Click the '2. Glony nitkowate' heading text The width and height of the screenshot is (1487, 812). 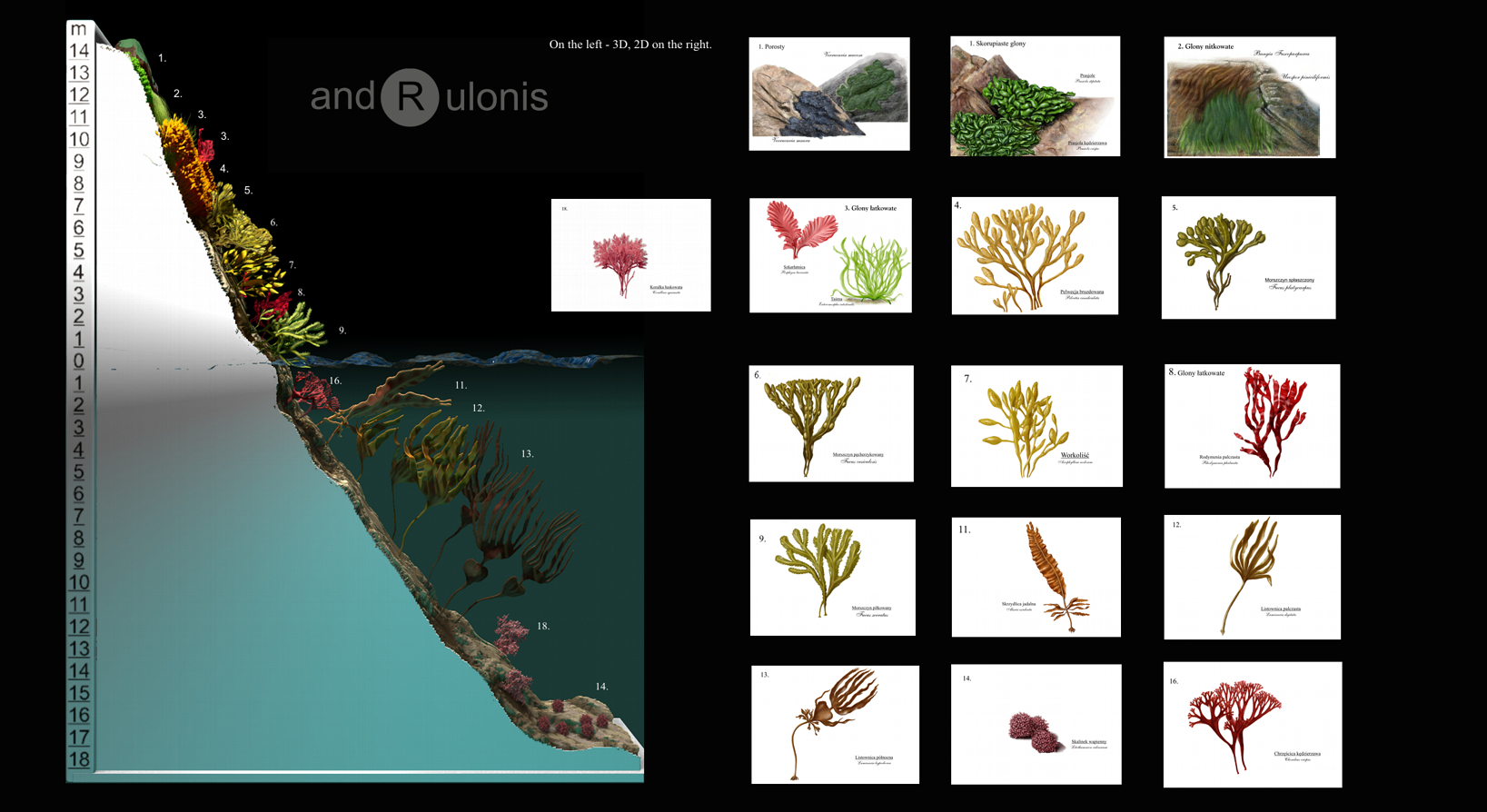1205,46
